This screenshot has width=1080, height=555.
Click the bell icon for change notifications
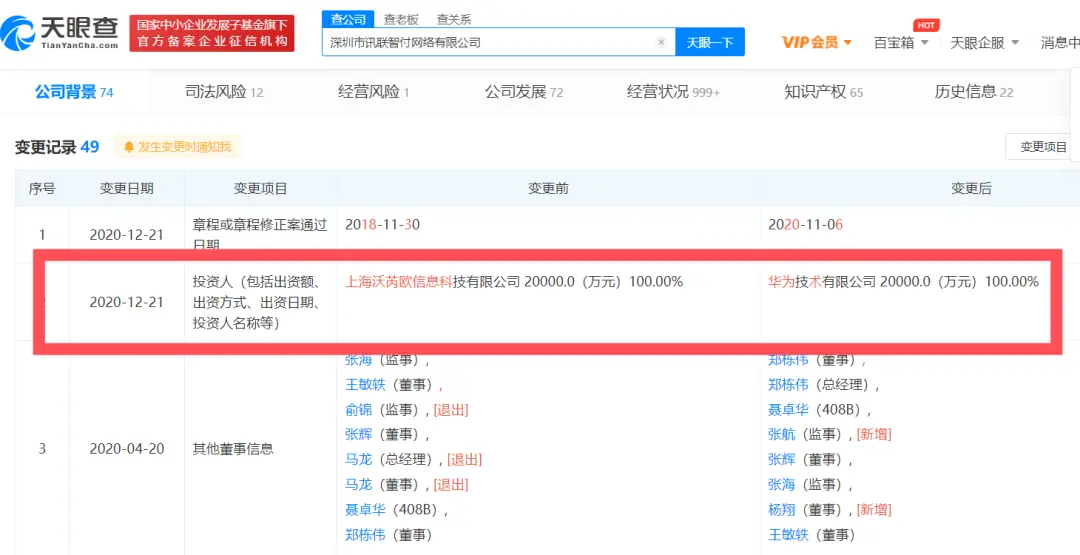tap(129, 147)
